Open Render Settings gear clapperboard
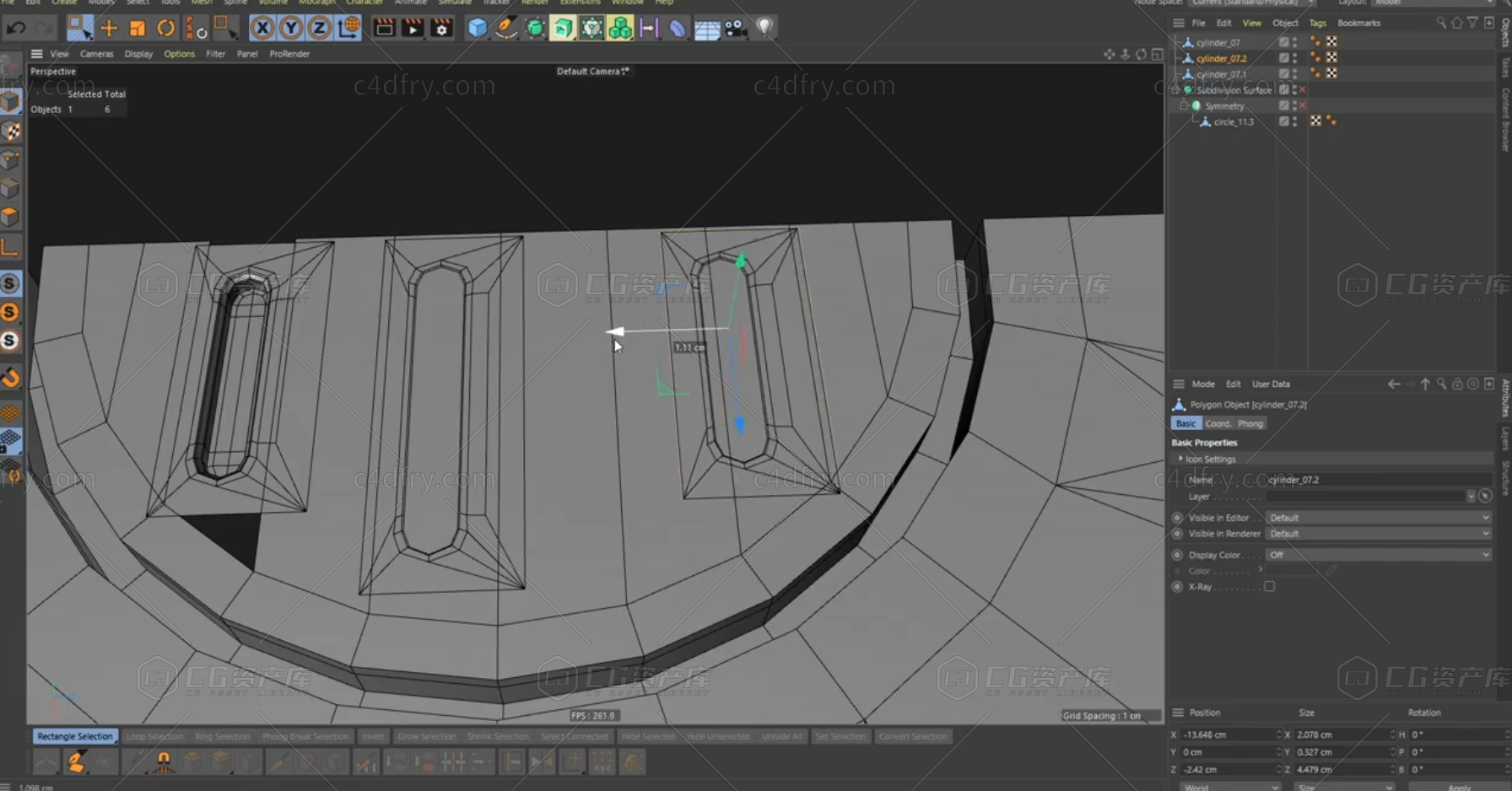Image resolution: width=1512 pixels, height=791 pixels. tap(441, 29)
